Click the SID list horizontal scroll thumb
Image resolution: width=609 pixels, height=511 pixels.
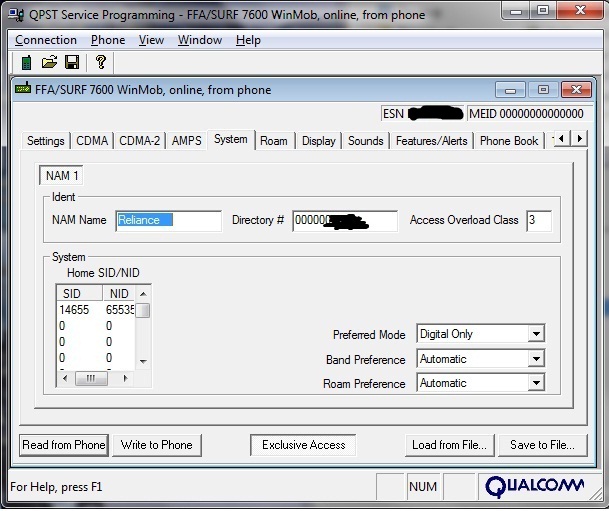pos(91,378)
